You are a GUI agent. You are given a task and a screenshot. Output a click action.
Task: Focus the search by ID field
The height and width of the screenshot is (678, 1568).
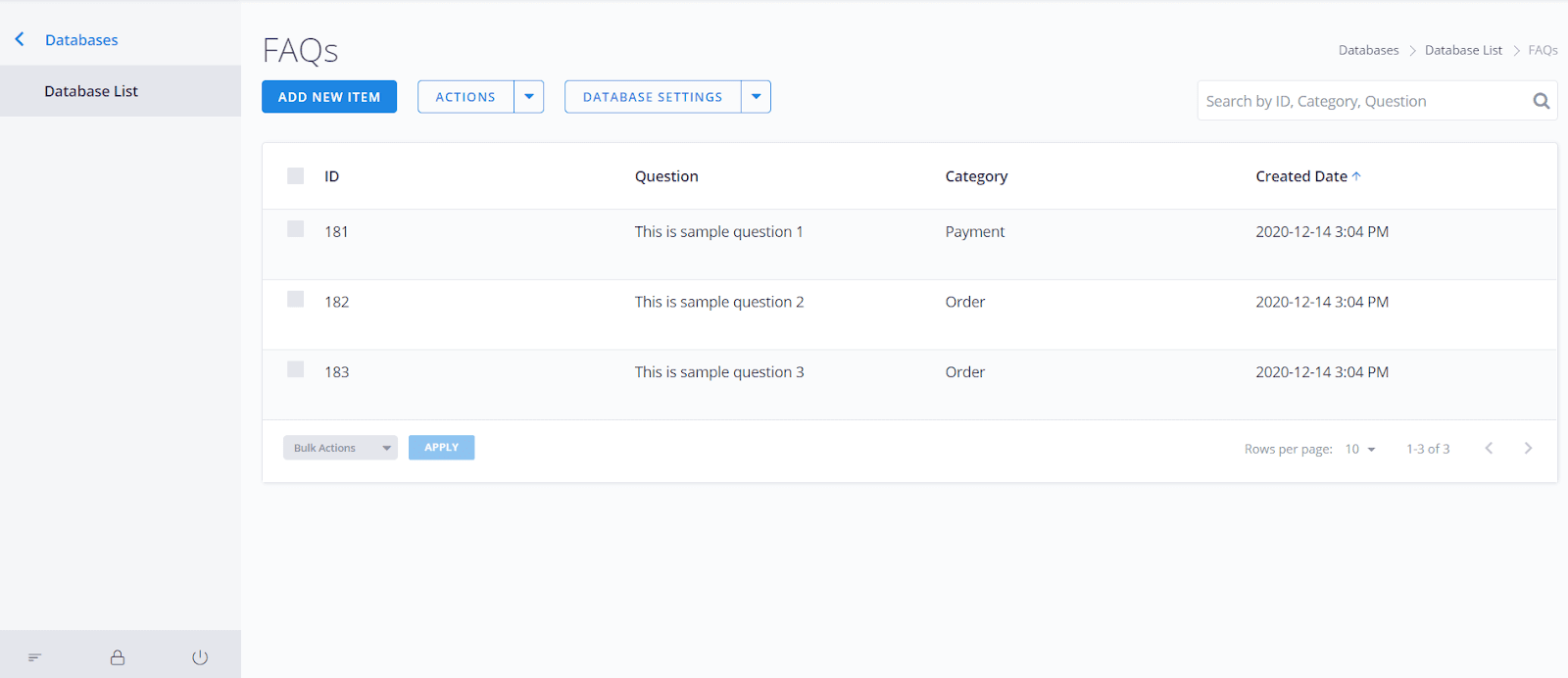tap(1362, 101)
